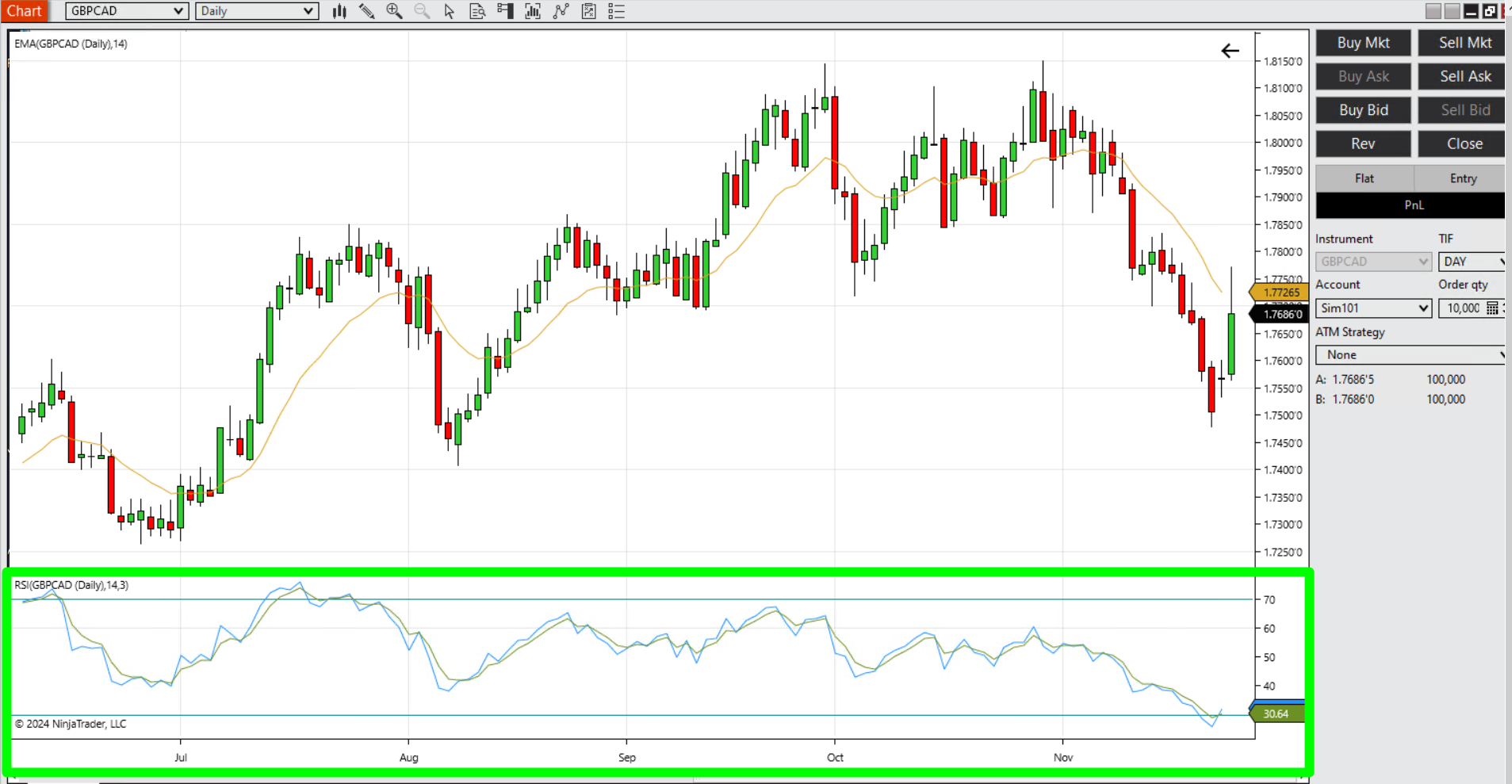This screenshot has height=784, width=1512.
Task: Select the arrow cursor pointer tool
Action: pos(450,11)
